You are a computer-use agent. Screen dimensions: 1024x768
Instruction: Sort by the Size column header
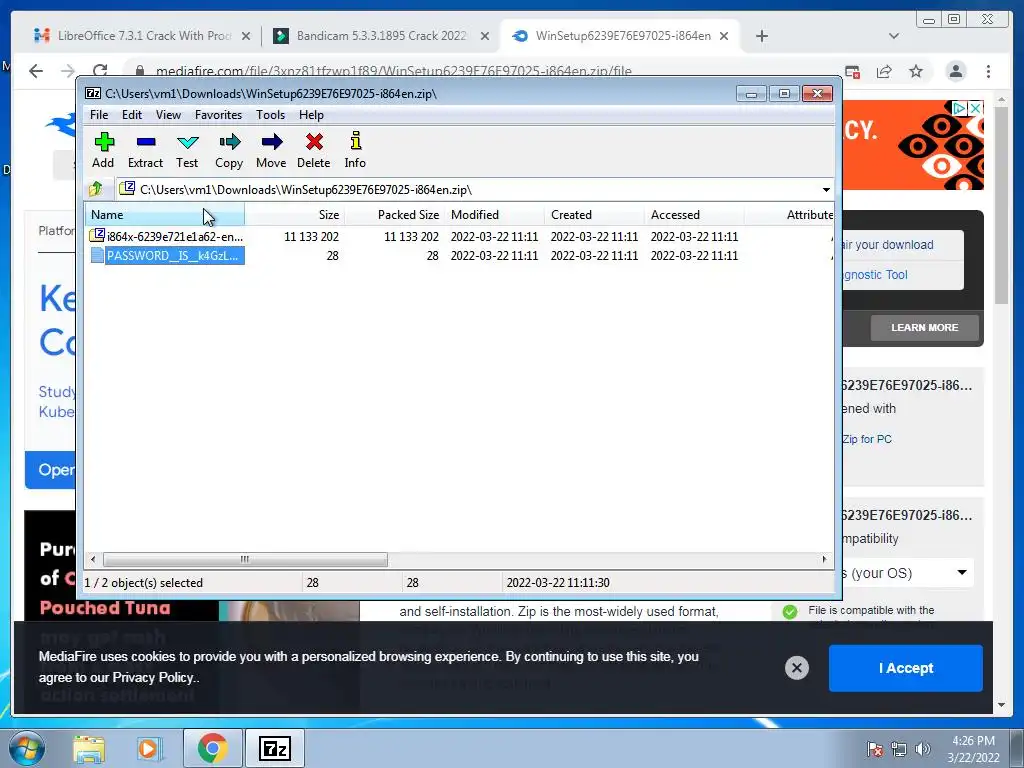[x=295, y=215]
